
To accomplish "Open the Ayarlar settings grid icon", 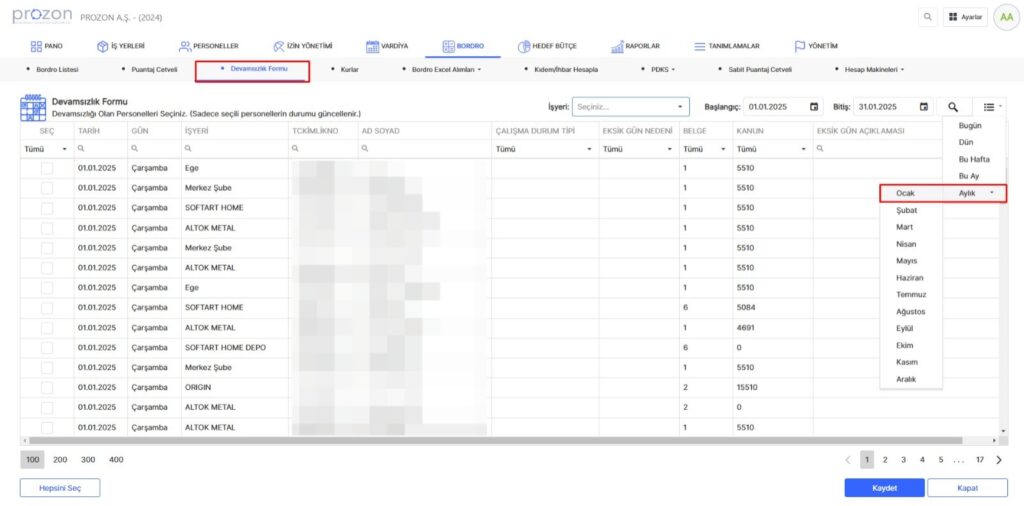I will point(965,17).
